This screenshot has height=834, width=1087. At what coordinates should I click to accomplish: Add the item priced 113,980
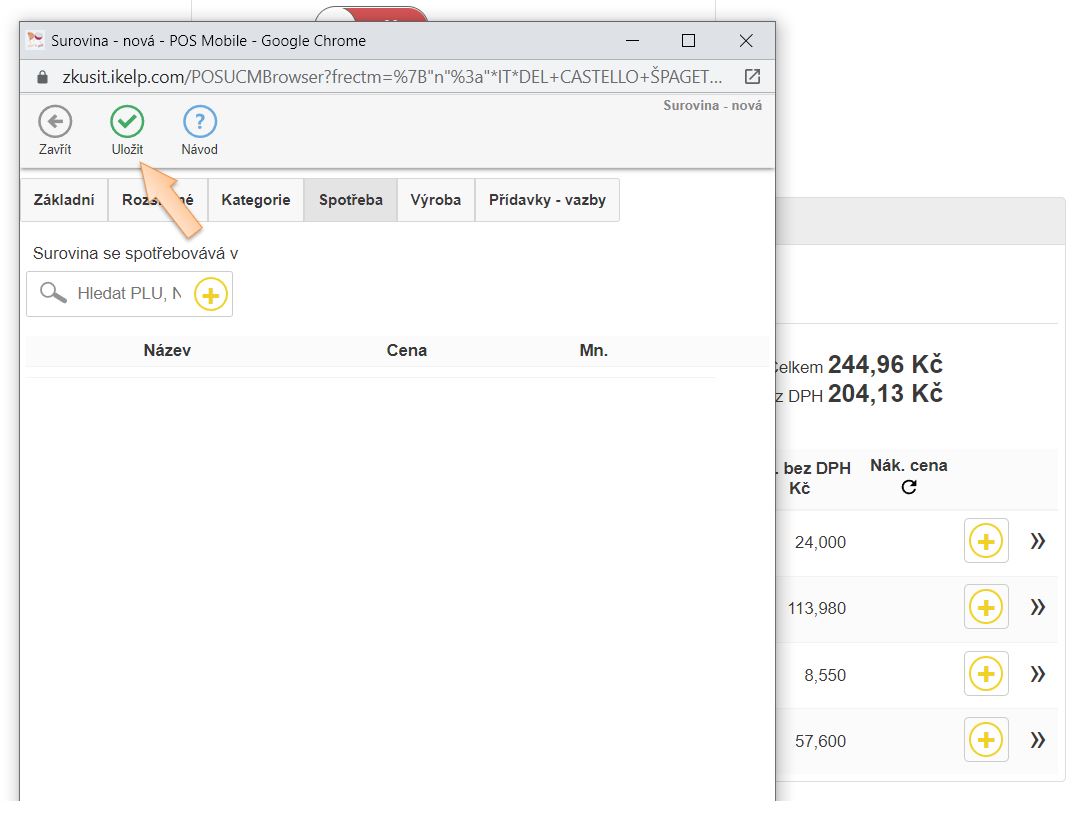[986, 607]
